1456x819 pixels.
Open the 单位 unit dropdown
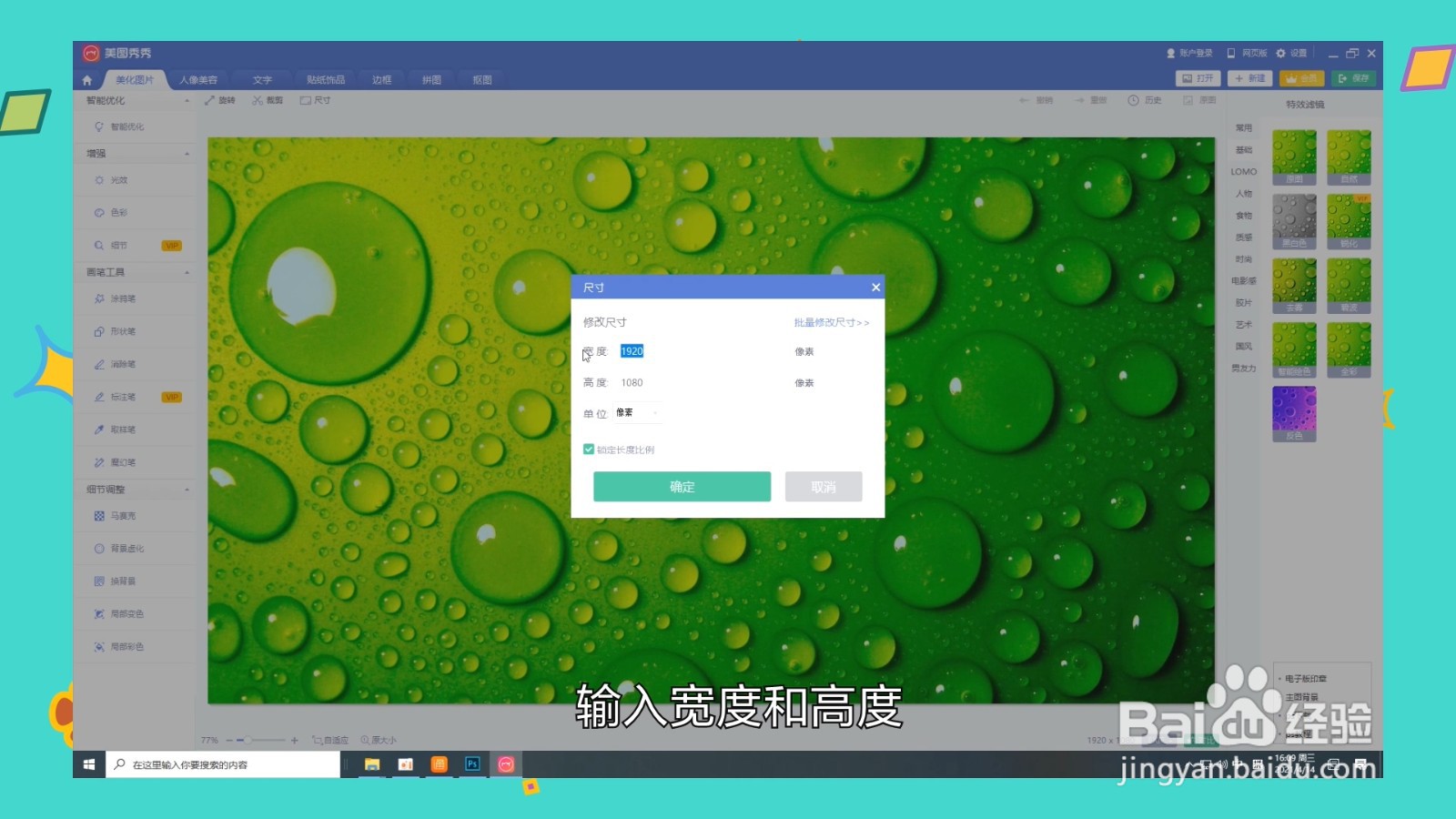pos(638,413)
